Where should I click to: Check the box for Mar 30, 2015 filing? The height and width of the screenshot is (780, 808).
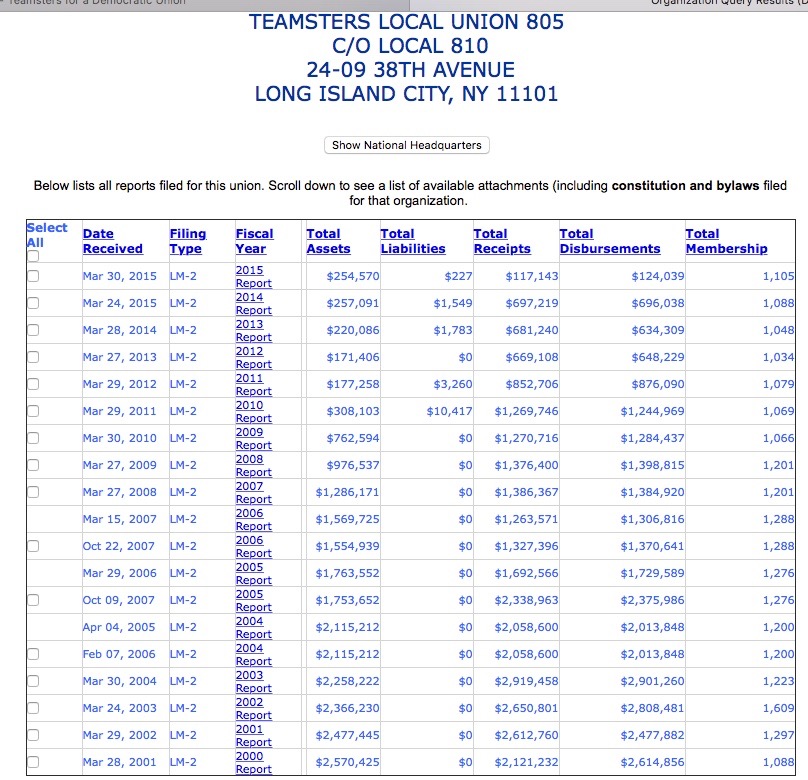point(33,276)
